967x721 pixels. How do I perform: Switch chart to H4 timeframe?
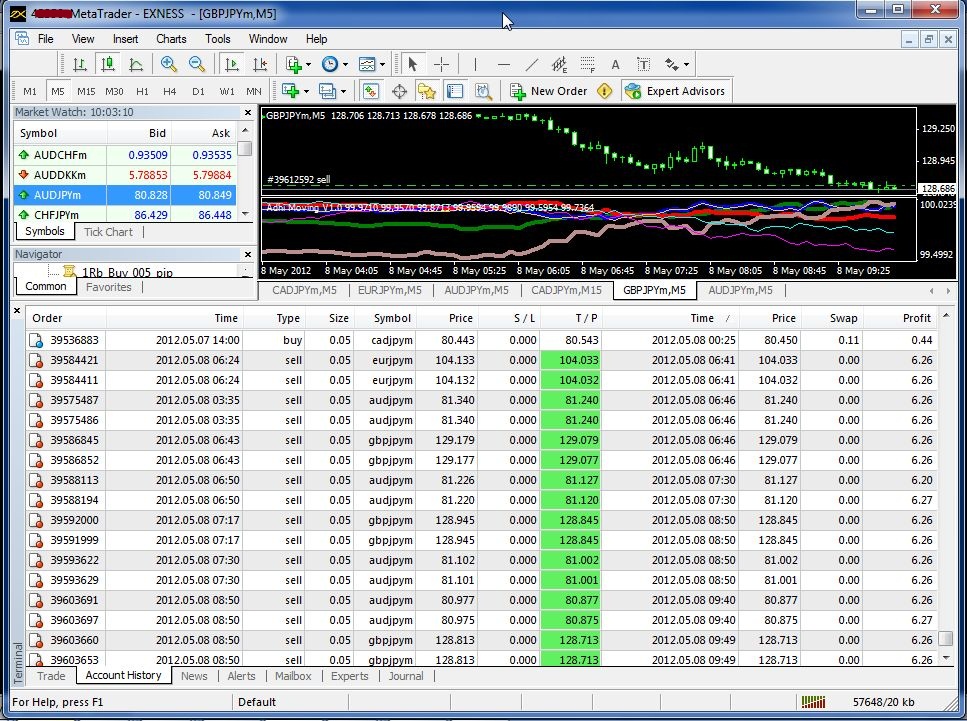[170, 91]
